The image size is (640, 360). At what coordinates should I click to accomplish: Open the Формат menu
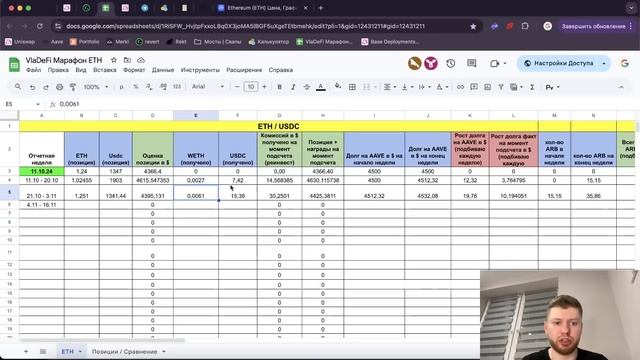pos(134,70)
